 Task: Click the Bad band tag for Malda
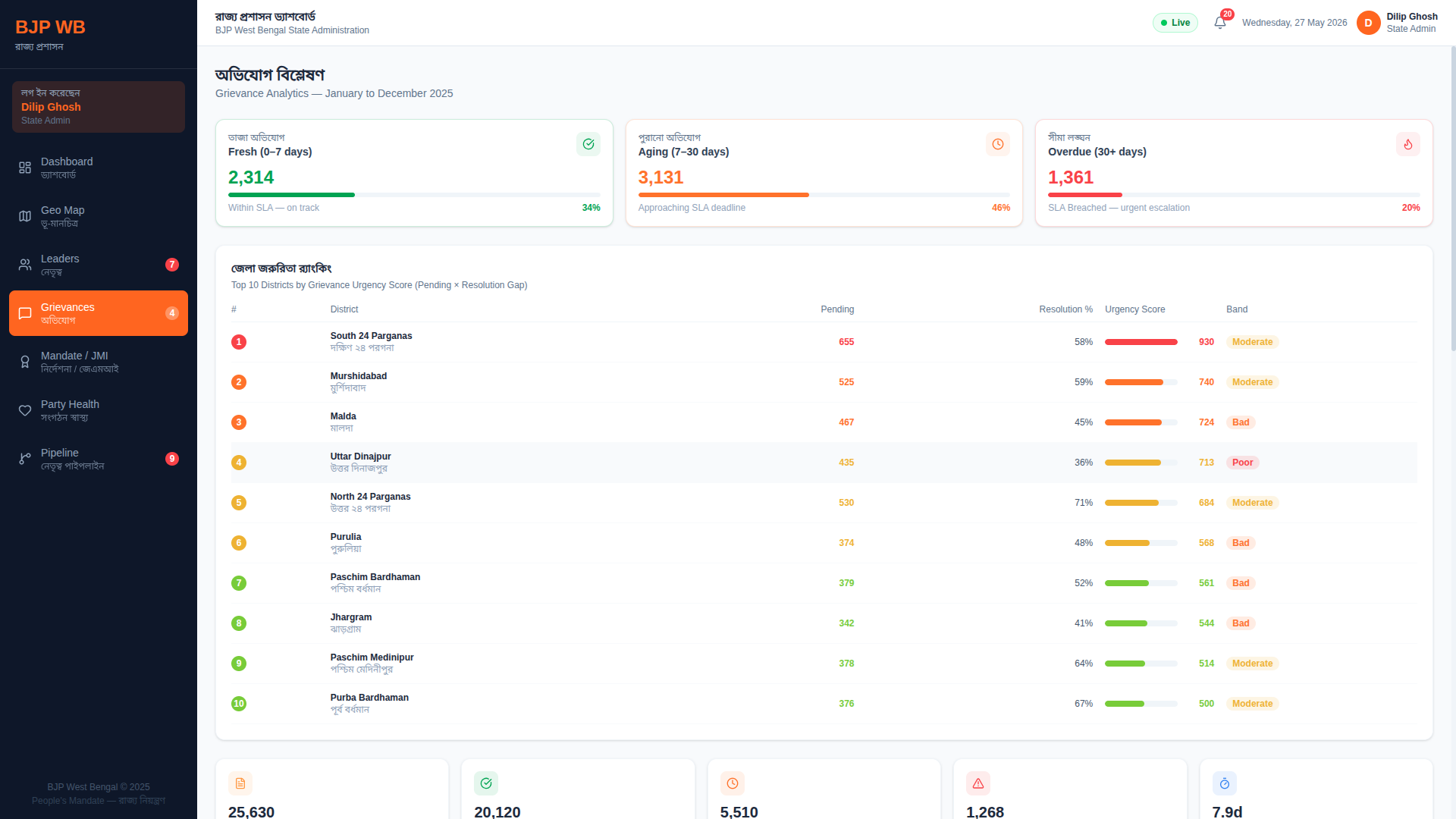[1241, 422]
